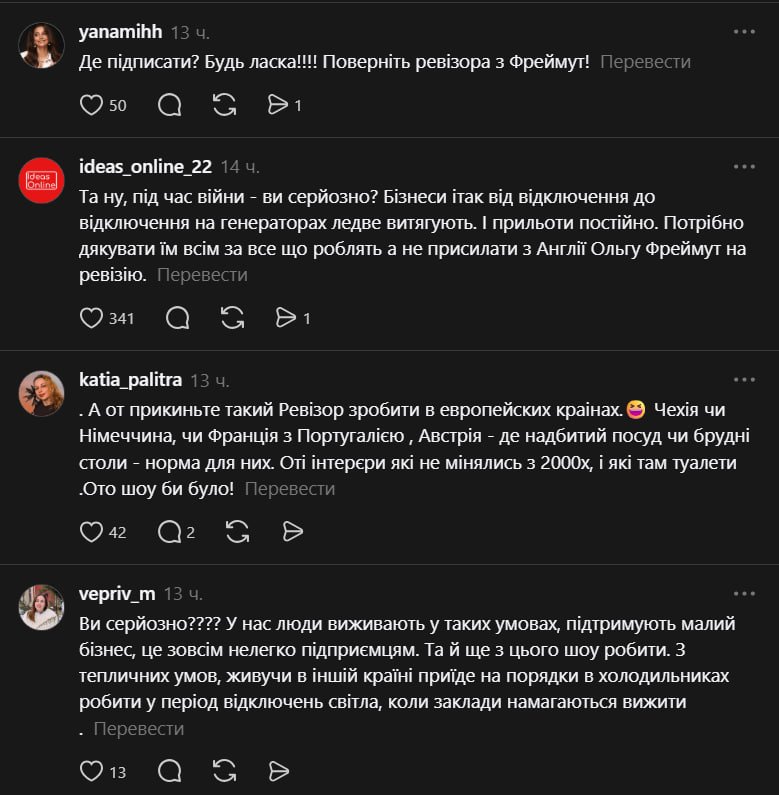Reply to ideas_online_22 comment
The image size is (779, 795).
coord(177,318)
